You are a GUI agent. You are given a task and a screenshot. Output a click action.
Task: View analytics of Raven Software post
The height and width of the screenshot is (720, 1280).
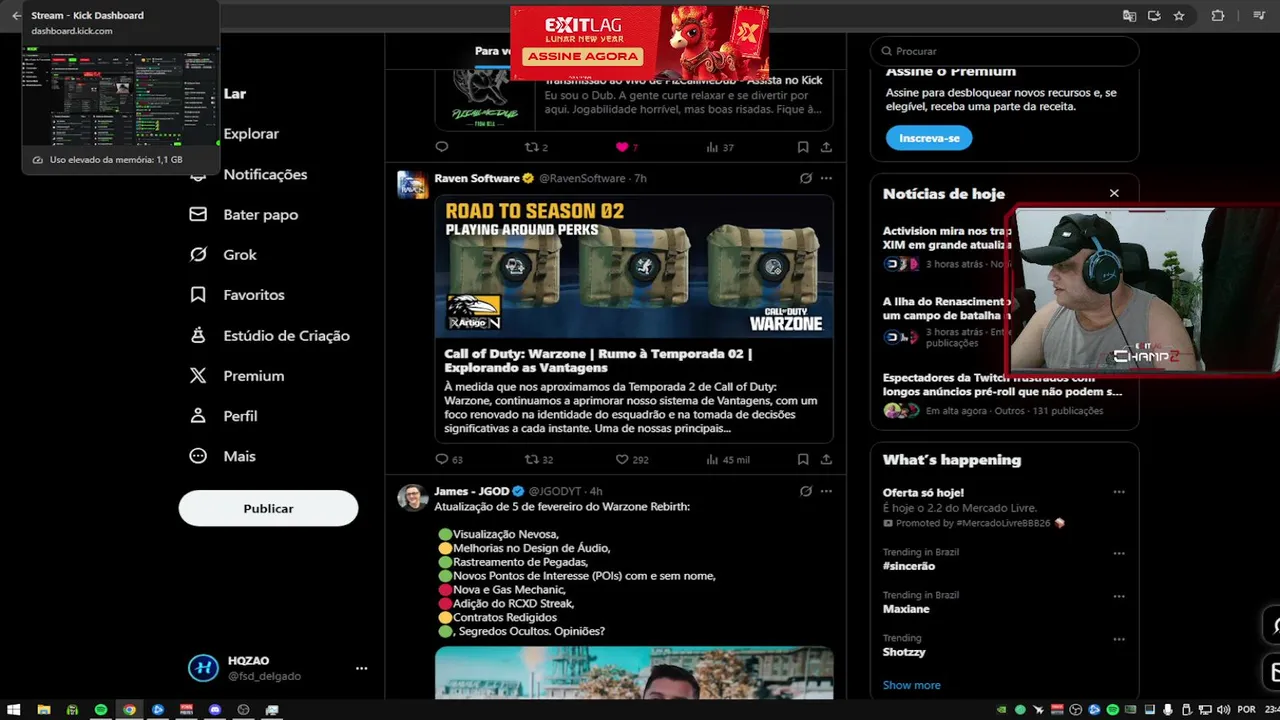click(712, 459)
